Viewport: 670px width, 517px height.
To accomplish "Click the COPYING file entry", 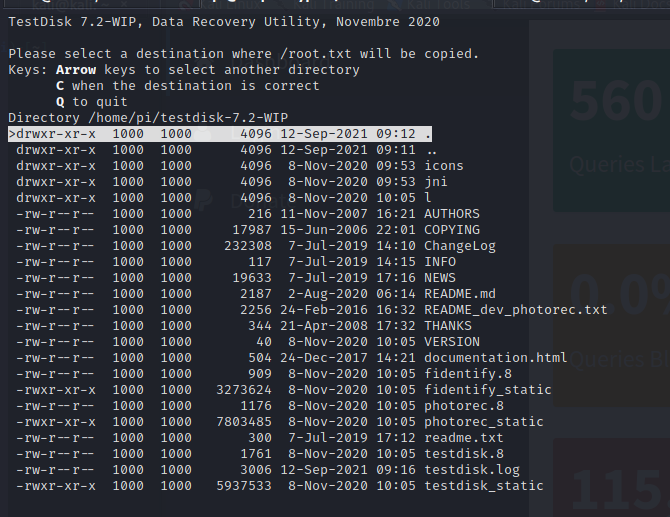I will [x=451, y=229].
